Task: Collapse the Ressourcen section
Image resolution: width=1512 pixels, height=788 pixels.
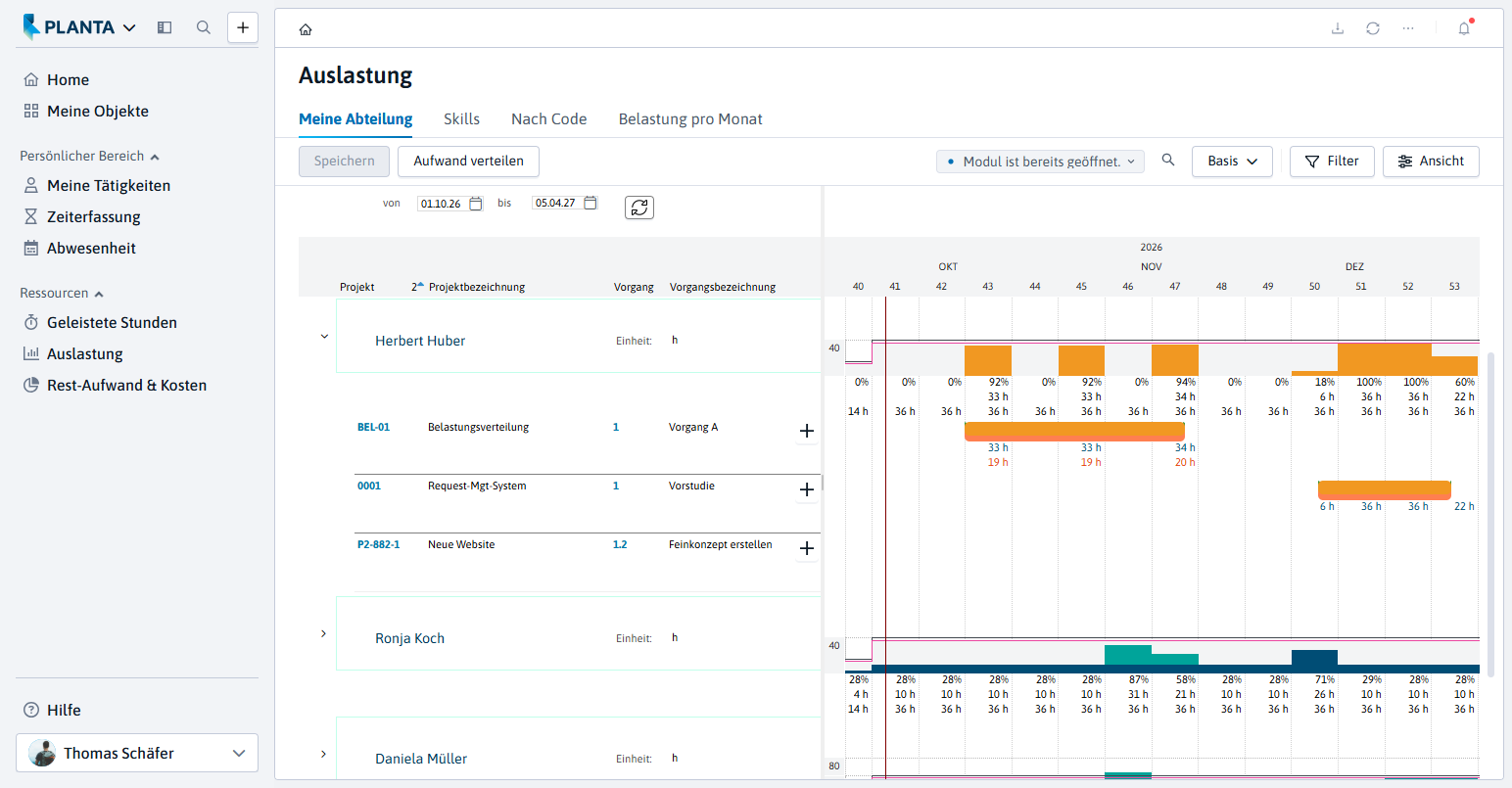Action: click(62, 293)
